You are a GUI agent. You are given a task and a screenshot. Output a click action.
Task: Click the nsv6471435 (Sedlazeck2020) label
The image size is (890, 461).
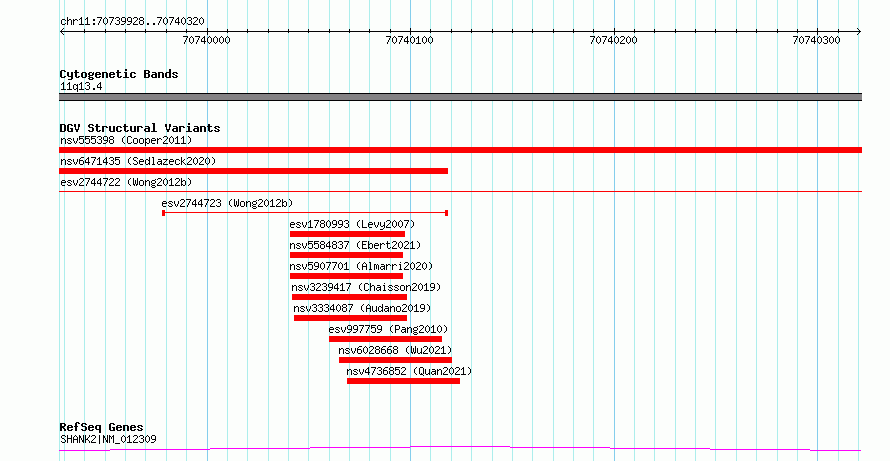coord(138,161)
